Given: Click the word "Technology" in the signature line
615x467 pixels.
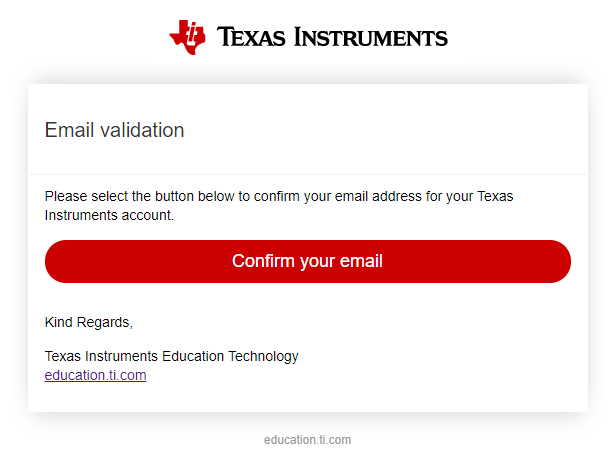Looking at the screenshot, I should pyautogui.click(x=264, y=356).
